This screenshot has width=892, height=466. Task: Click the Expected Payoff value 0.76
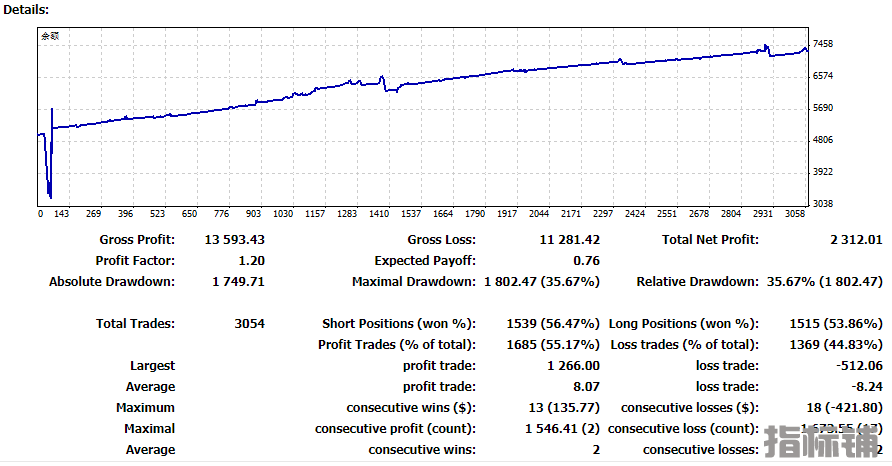tap(587, 261)
